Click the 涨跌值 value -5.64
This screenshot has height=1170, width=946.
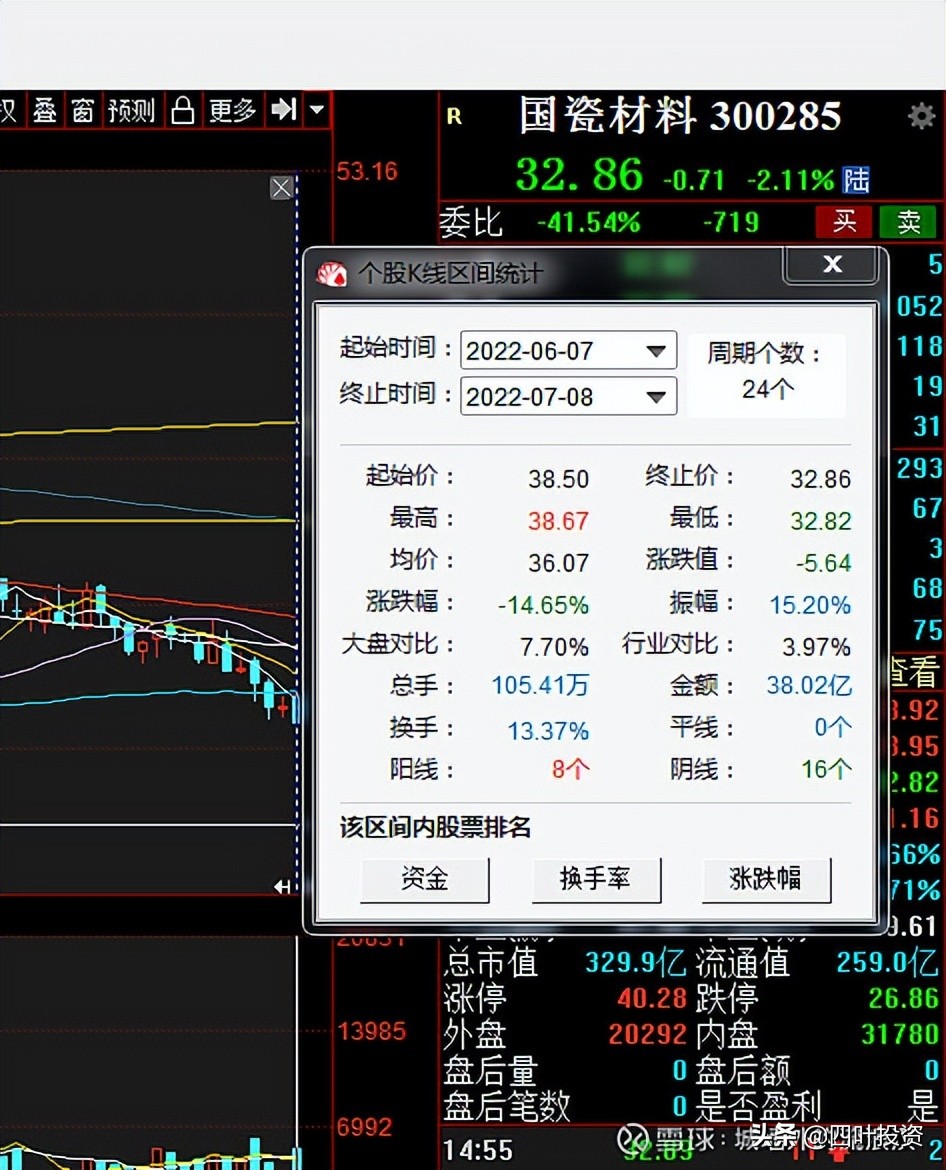pos(824,562)
